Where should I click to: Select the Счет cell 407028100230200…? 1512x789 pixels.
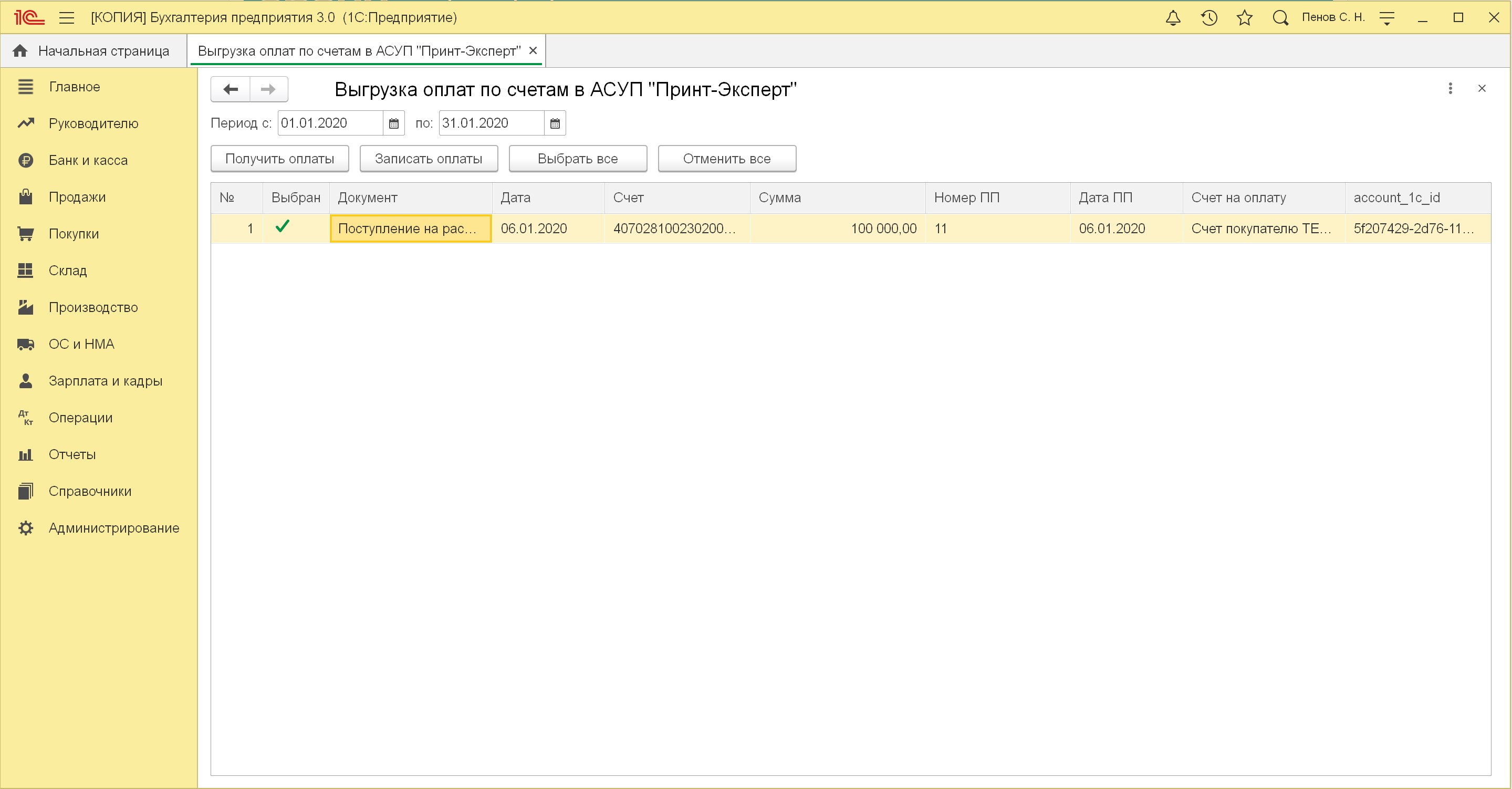point(677,229)
